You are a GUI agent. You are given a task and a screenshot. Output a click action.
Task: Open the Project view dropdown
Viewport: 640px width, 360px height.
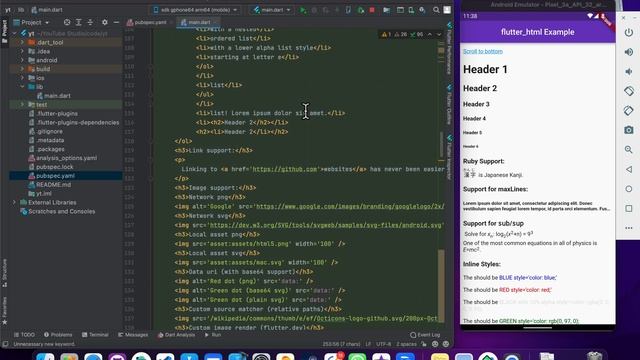(31, 22)
